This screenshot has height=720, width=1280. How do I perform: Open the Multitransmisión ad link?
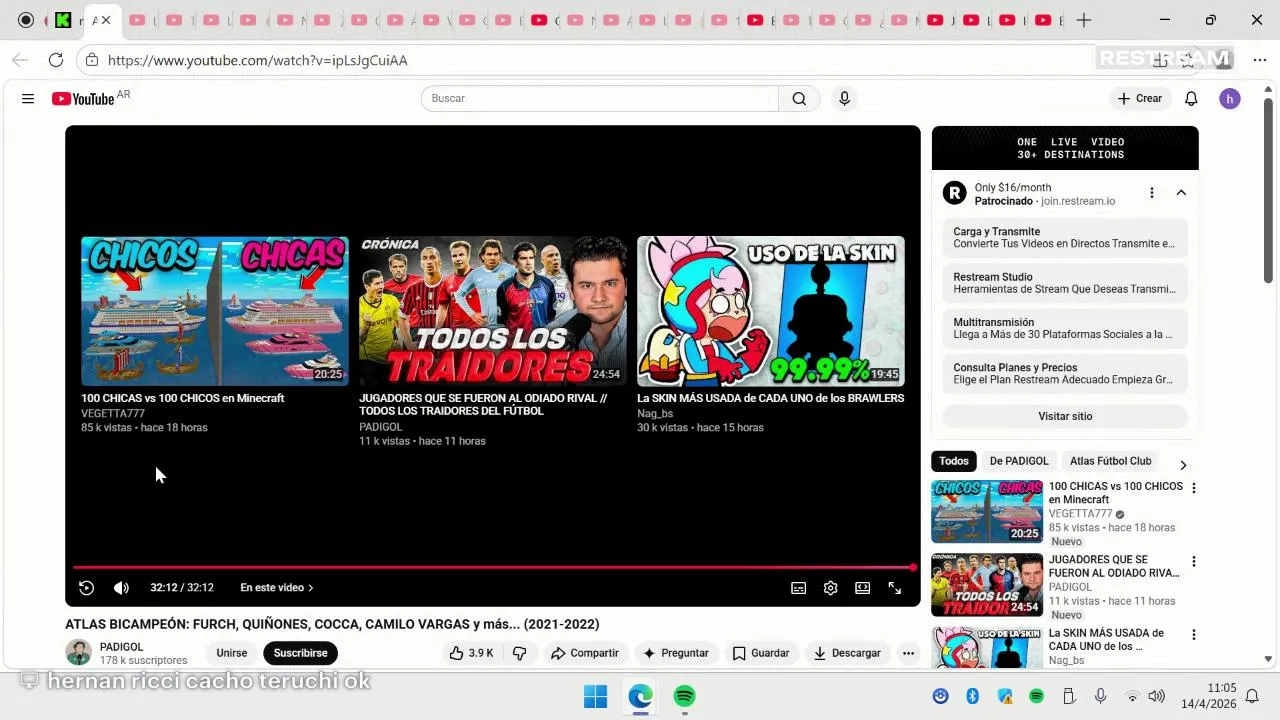point(1065,328)
